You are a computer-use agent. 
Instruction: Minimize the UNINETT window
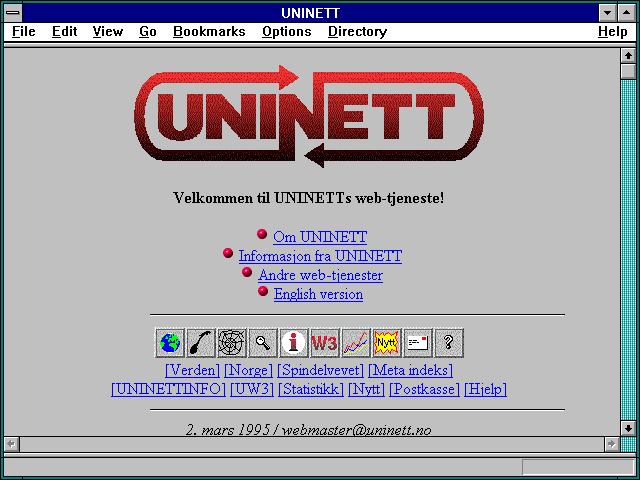point(607,13)
